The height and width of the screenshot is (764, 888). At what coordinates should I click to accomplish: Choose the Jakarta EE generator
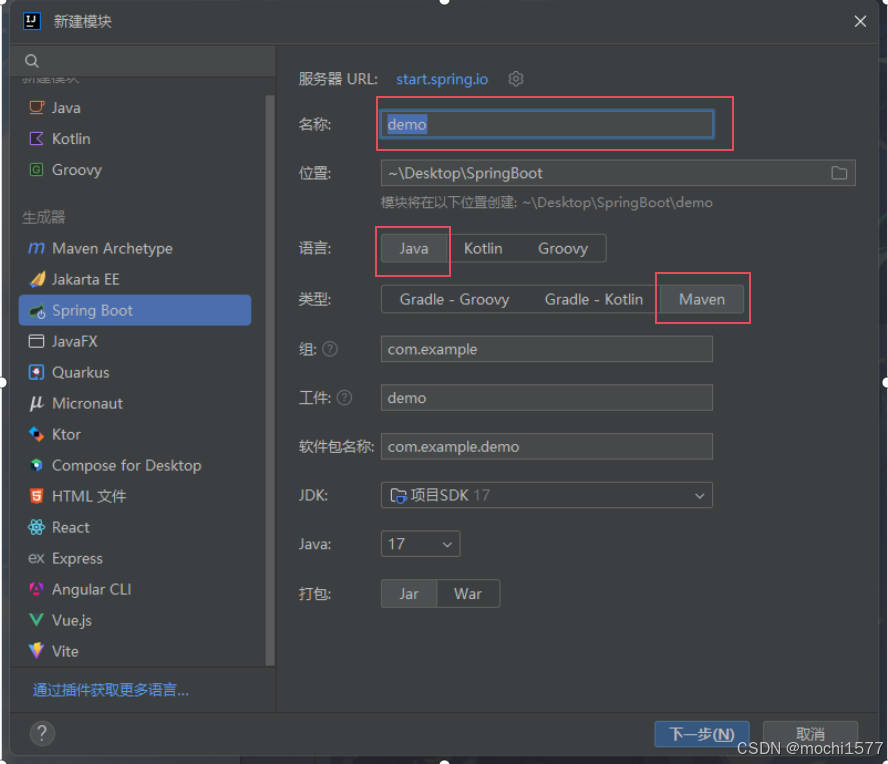pyautogui.click(x=92, y=279)
